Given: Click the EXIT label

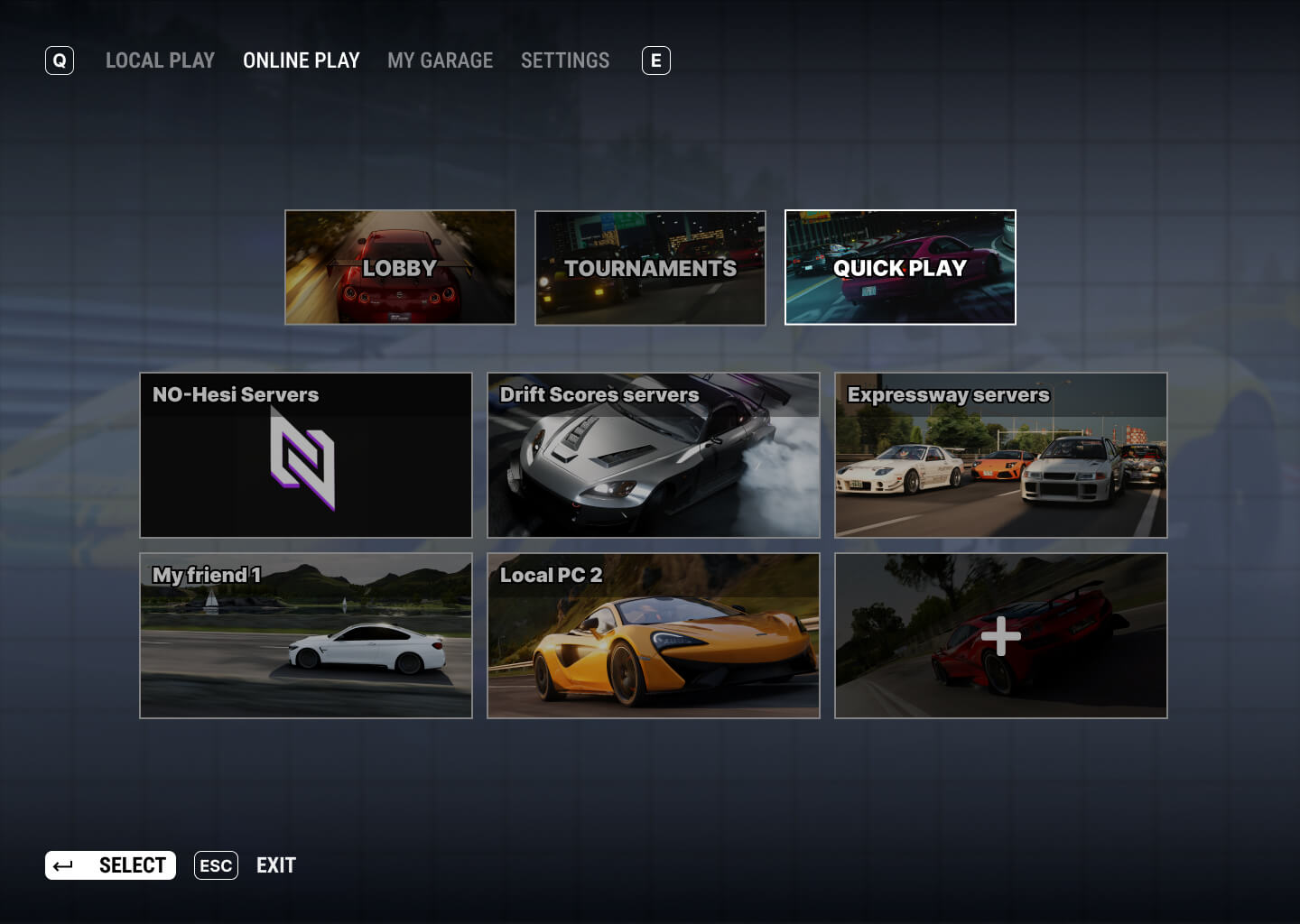Looking at the screenshot, I should tap(276, 865).
